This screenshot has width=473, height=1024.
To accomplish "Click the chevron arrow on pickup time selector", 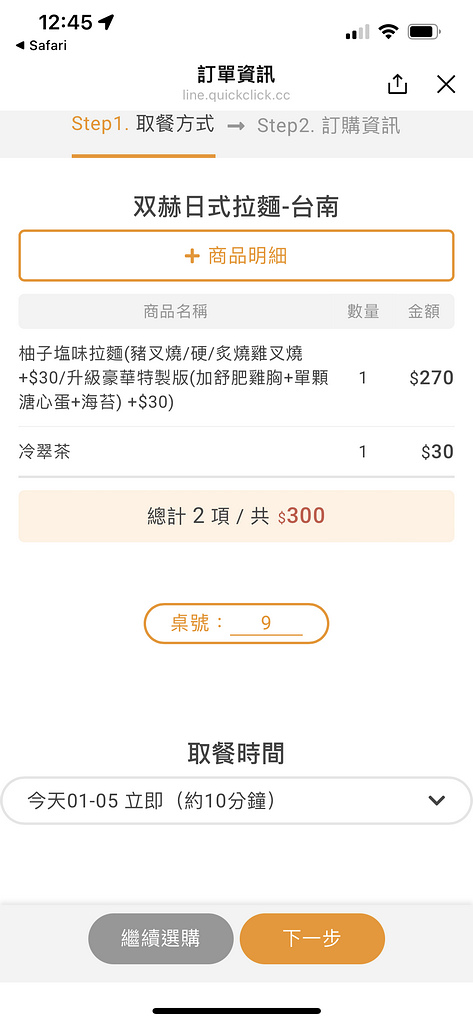I will pyautogui.click(x=436, y=800).
